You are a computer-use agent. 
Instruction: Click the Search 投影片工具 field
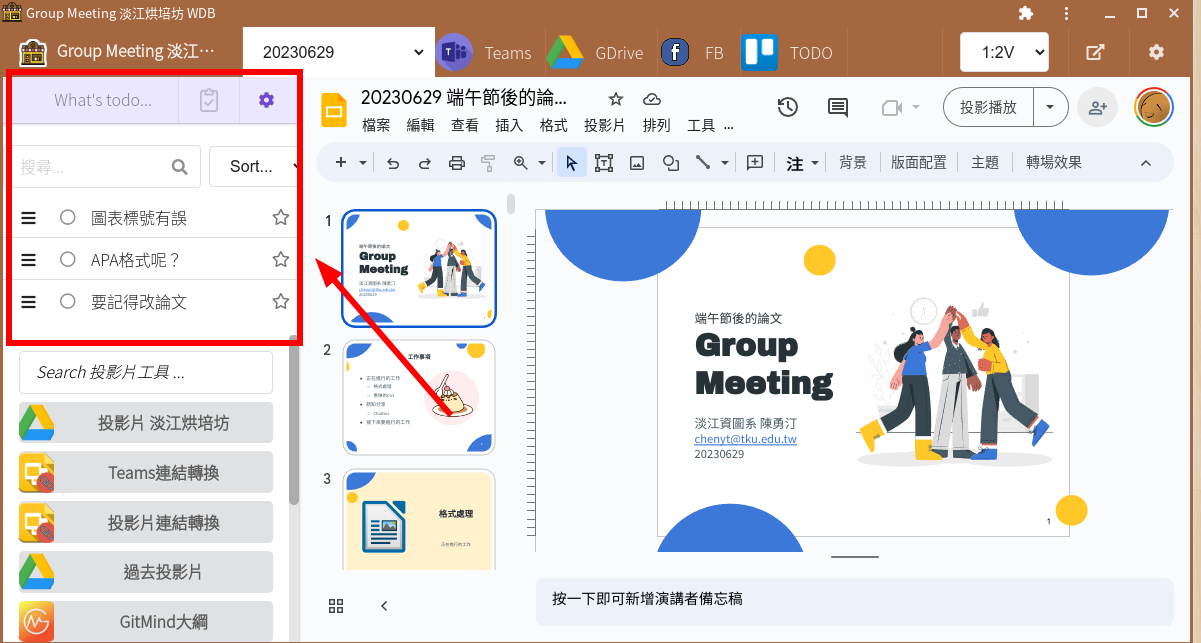coord(146,372)
